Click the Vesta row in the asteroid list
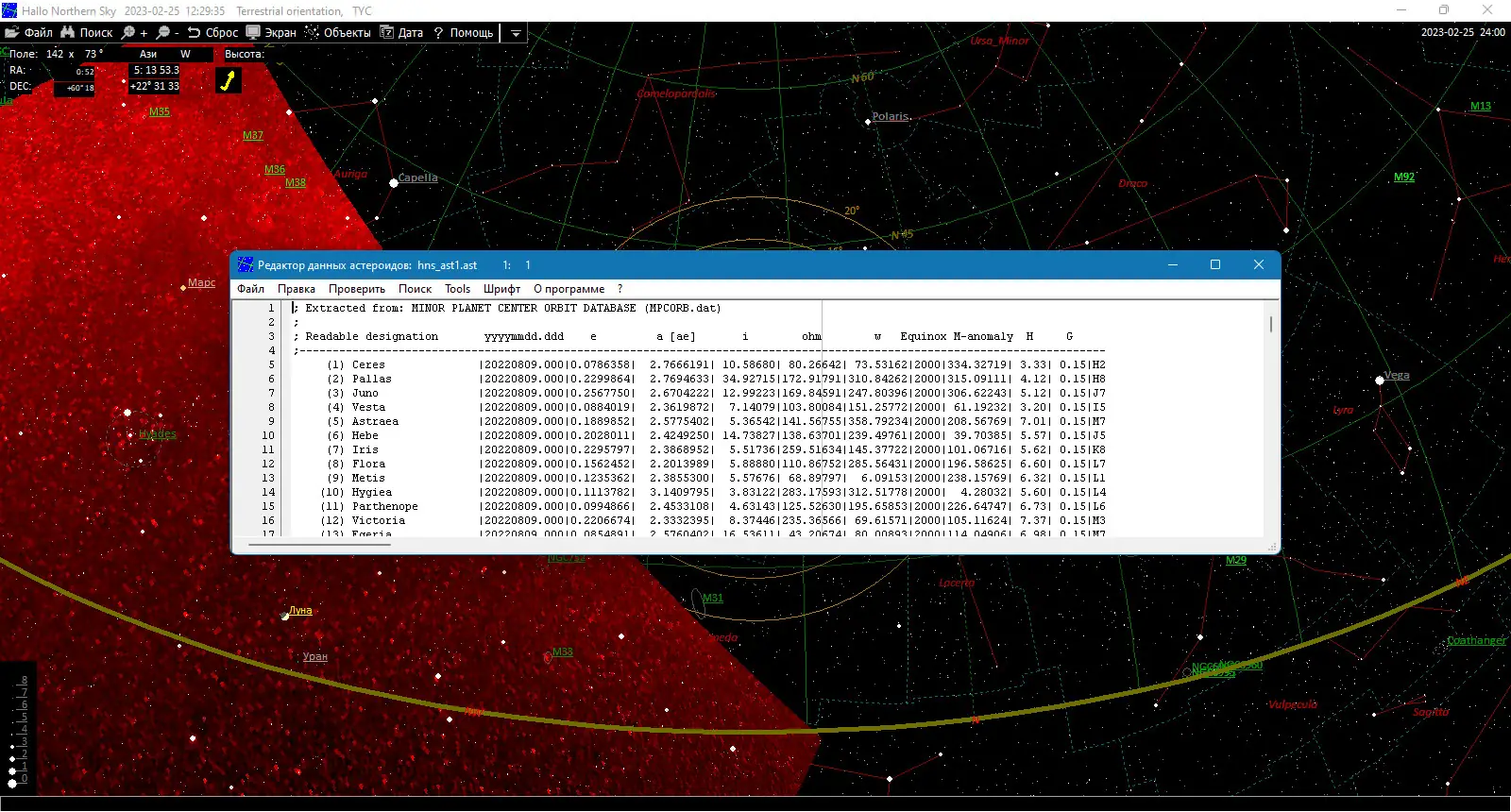1511x812 pixels. tap(699, 407)
